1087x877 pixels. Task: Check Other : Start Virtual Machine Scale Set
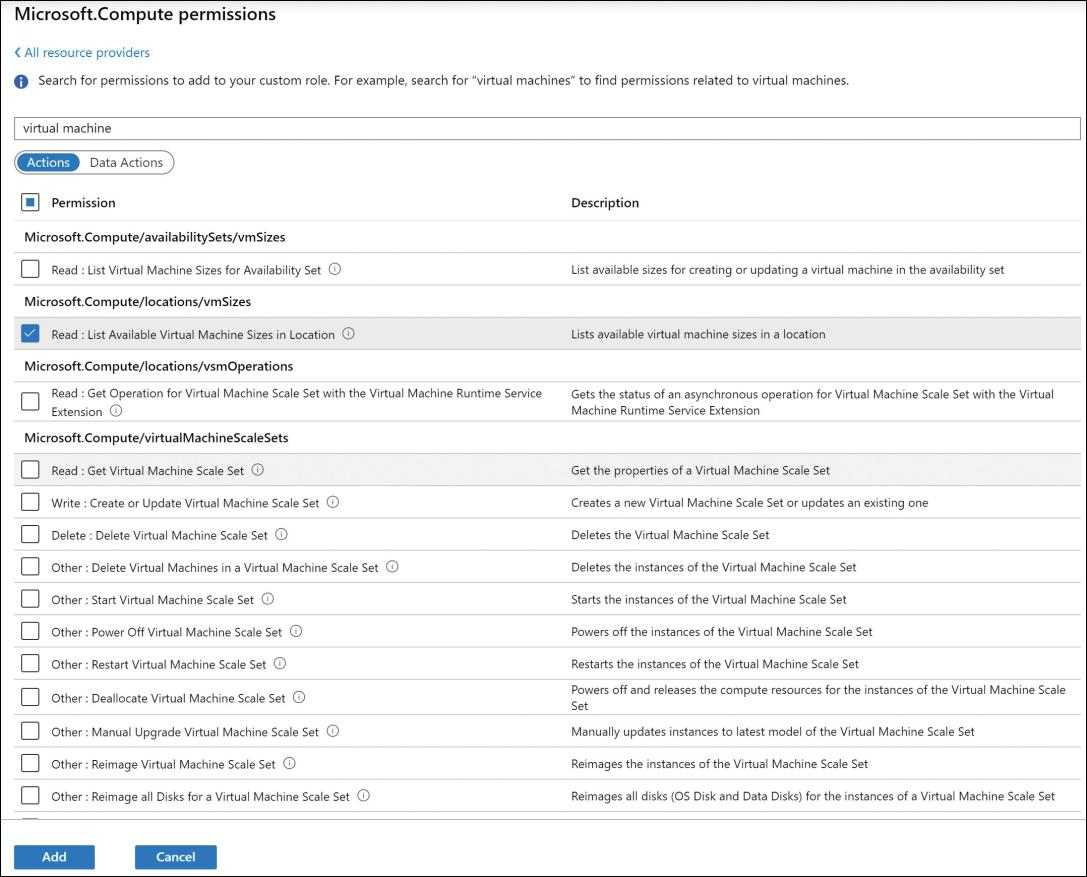(30, 598)
